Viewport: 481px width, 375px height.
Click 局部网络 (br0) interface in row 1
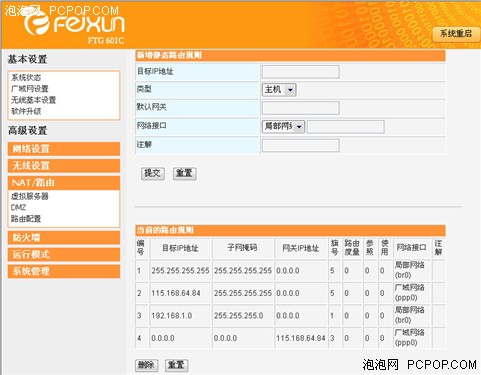[410, 270]
